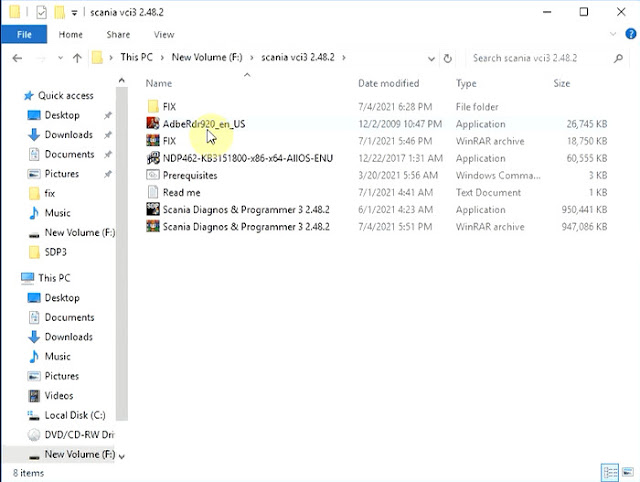Sort by the Date modified column header
Image resolution: width=640 pixels, height=482 pixels.
(x=389, y=83)
